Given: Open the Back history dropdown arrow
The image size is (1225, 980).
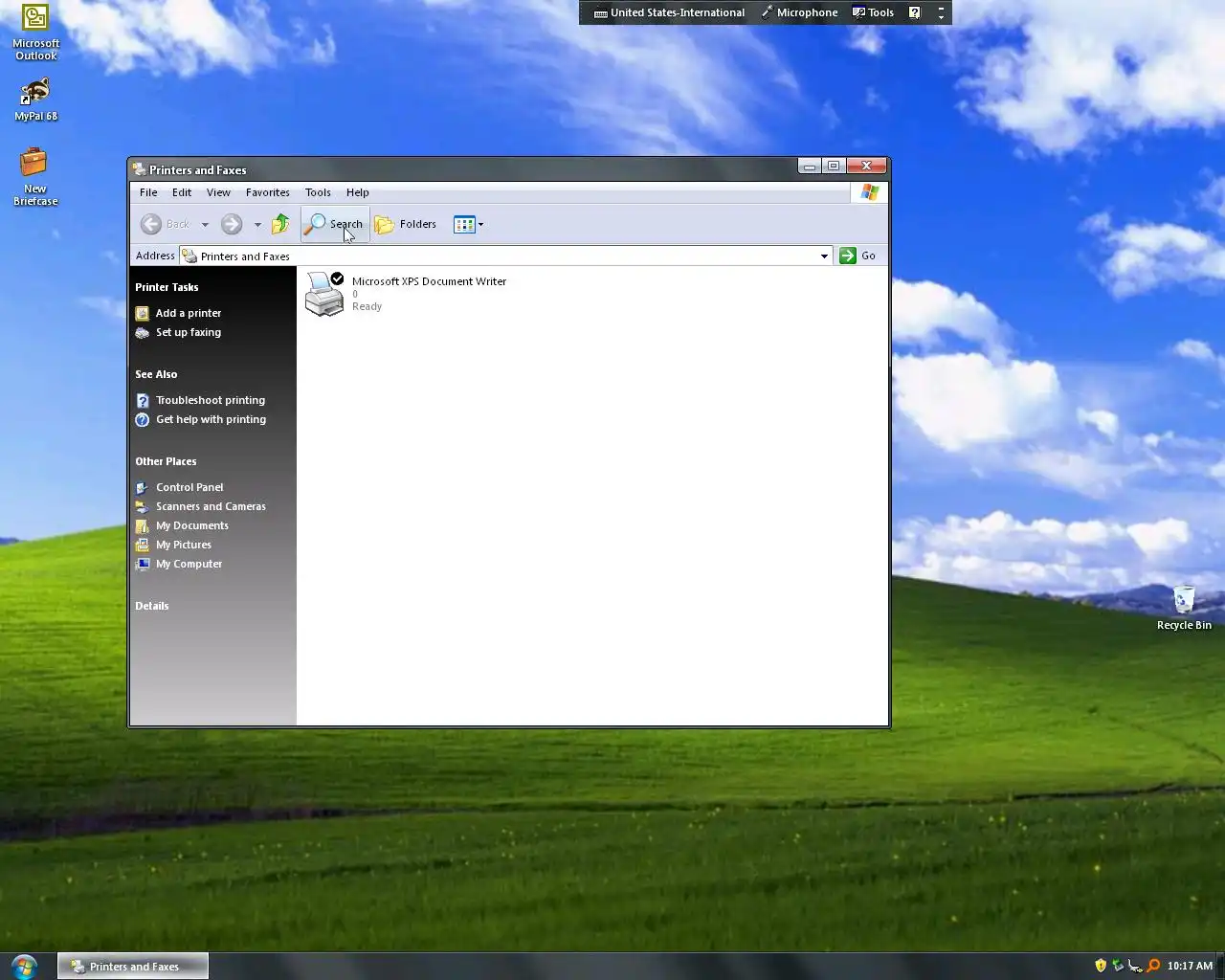Looking at the screenshot, I should pos(205,225).
